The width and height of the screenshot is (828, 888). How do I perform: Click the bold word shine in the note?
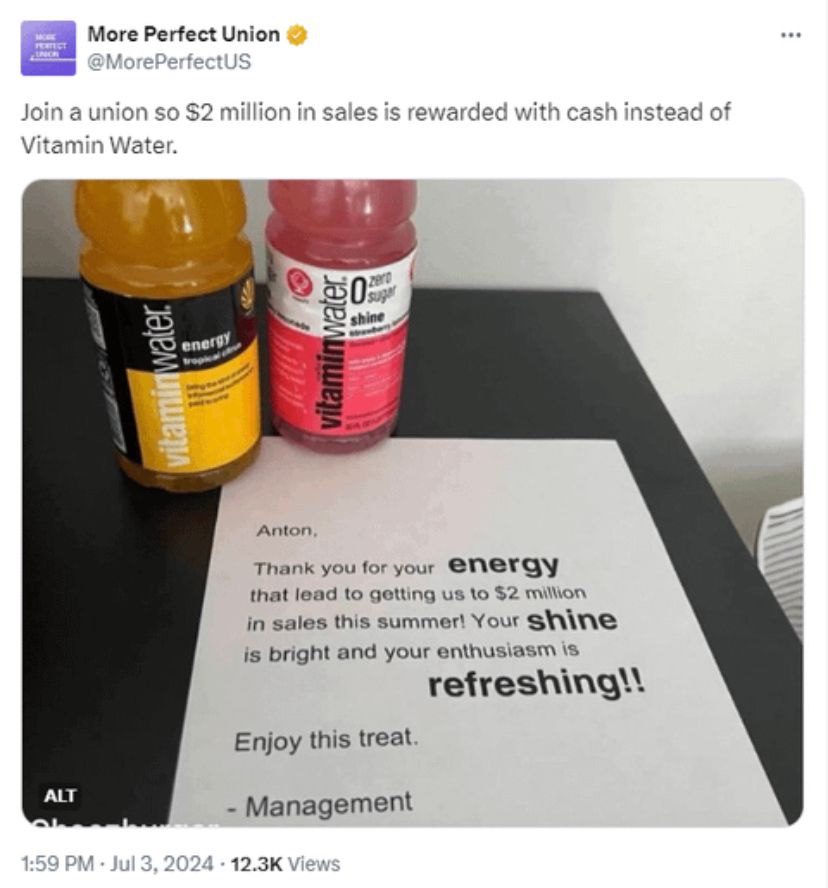(x=571, y=620)
